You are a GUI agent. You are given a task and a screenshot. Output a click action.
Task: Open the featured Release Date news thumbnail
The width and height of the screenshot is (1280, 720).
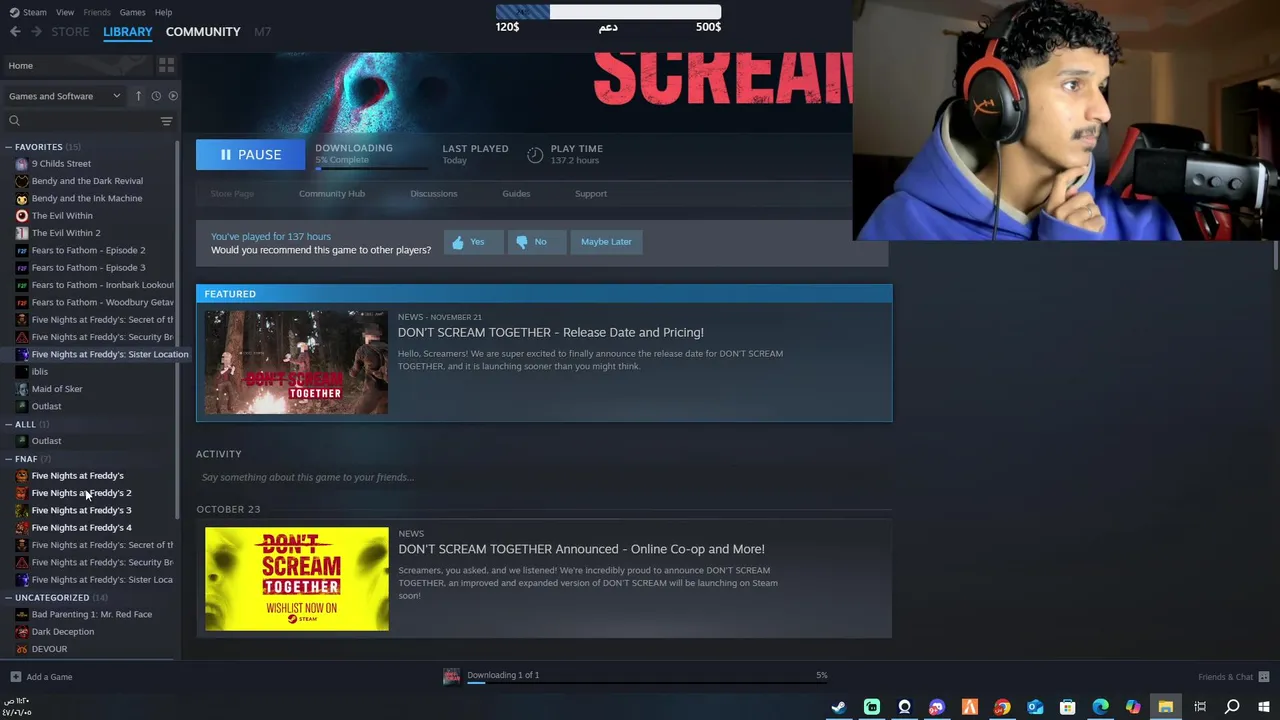click(x=297, y=362)
